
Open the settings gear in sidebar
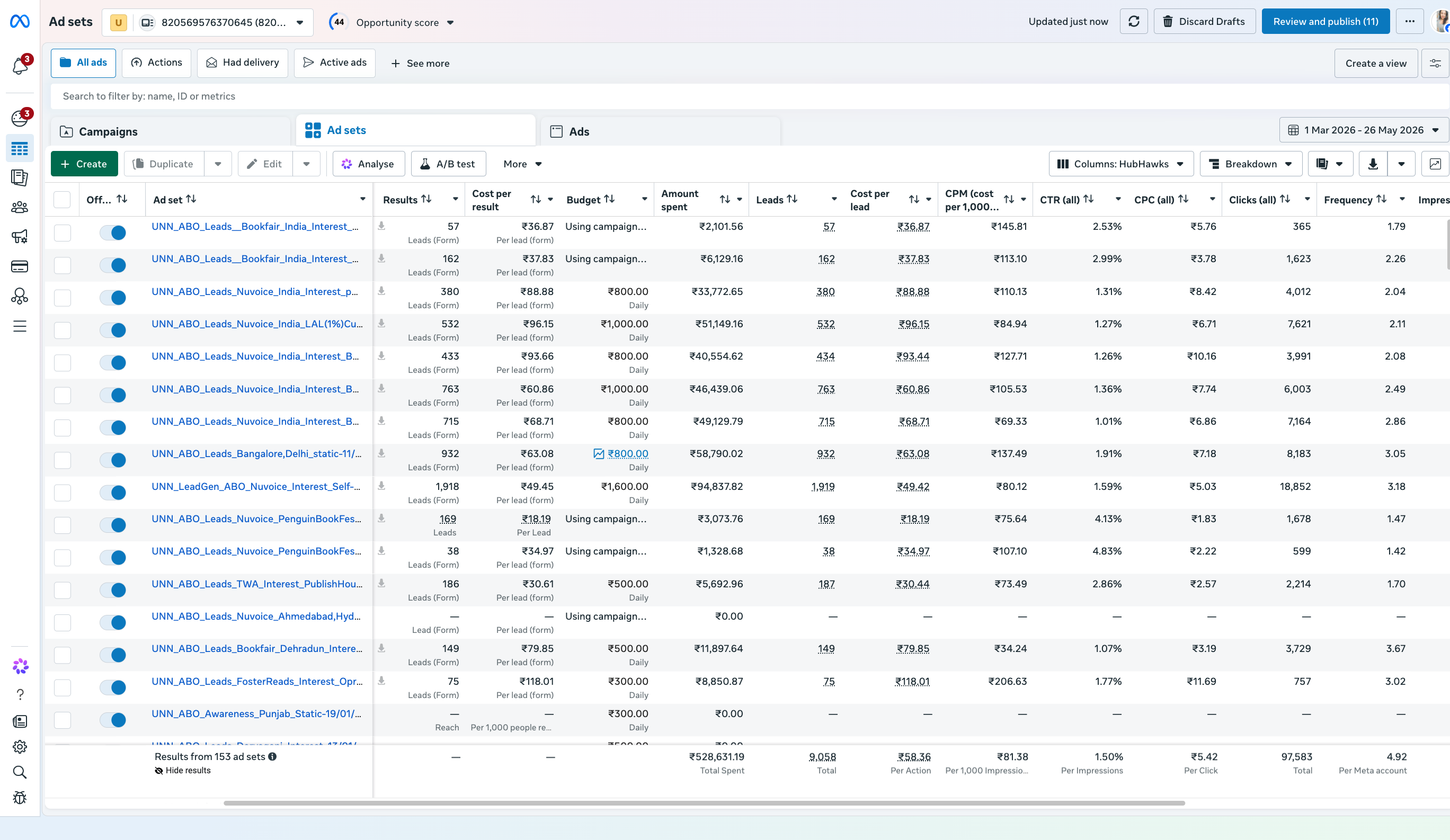click(20, 747)
